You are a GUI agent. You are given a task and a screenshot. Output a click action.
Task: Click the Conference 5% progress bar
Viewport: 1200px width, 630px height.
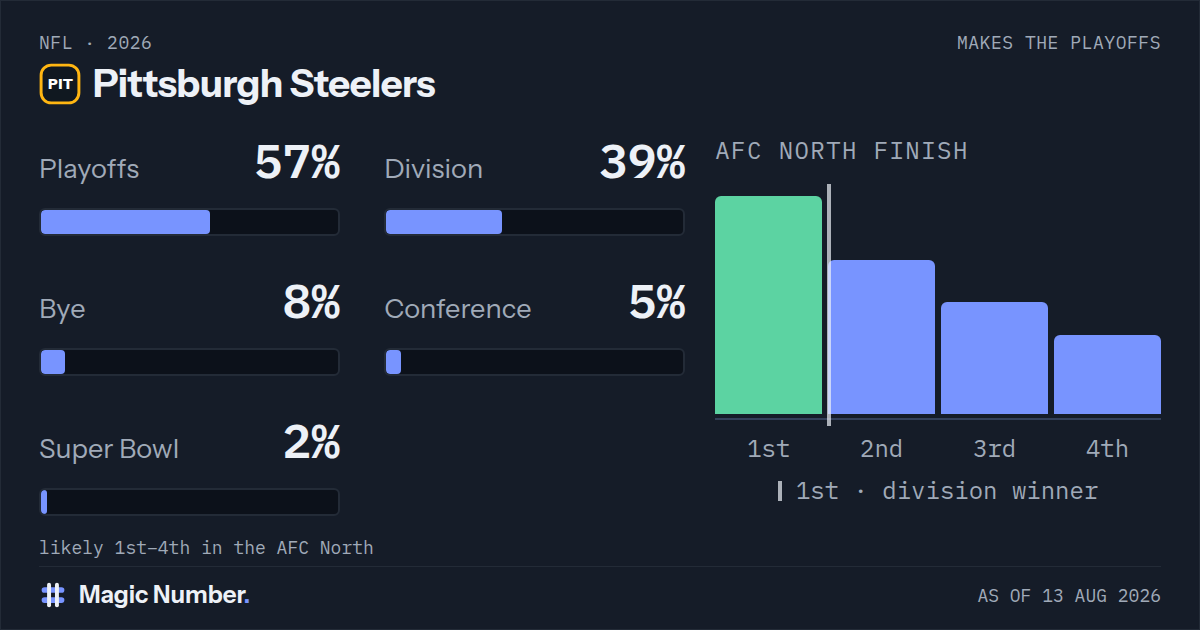[x=534, y=362]
